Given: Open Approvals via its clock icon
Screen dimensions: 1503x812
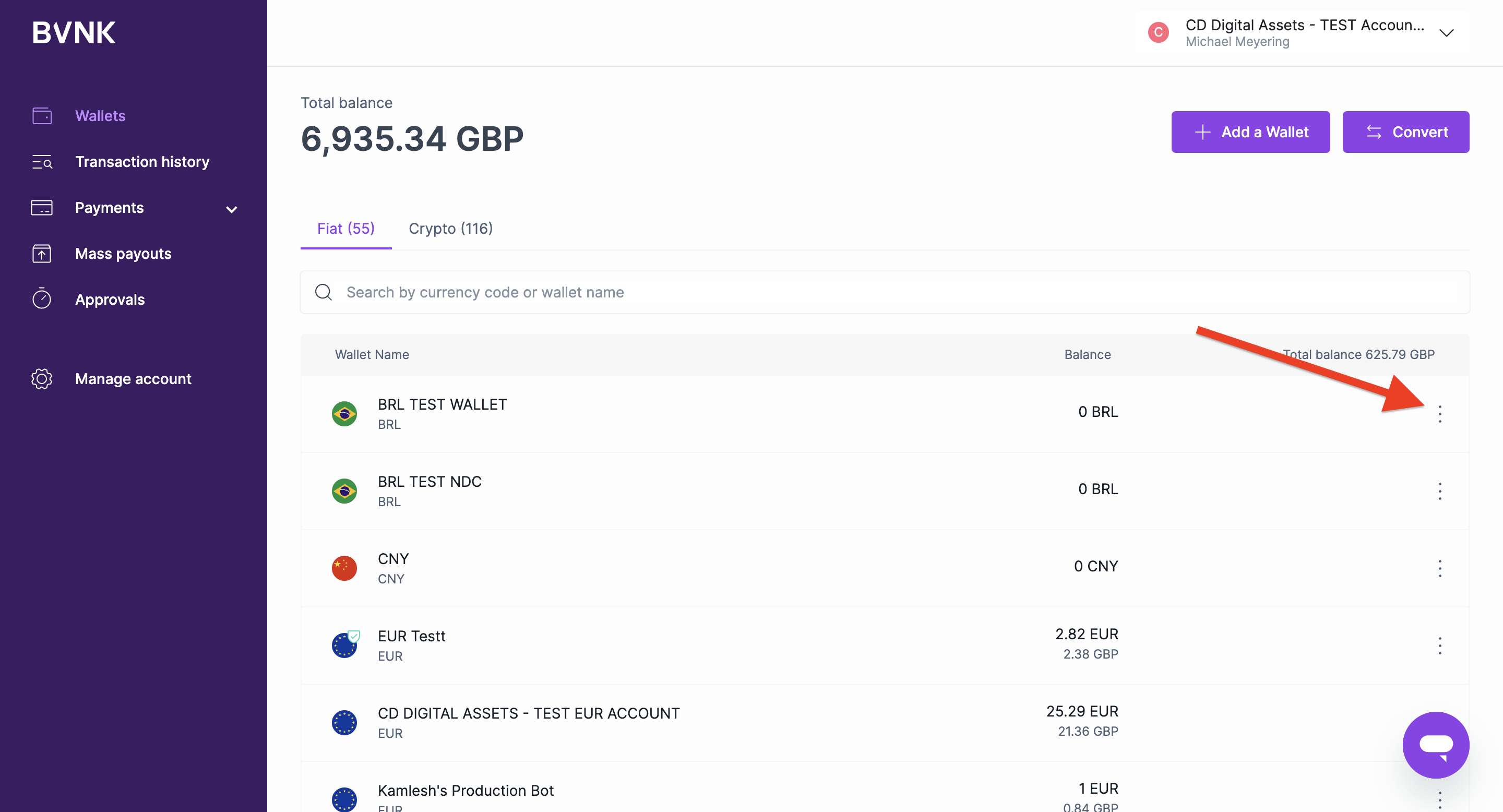Looking at the screenshot, I should 42,299.
